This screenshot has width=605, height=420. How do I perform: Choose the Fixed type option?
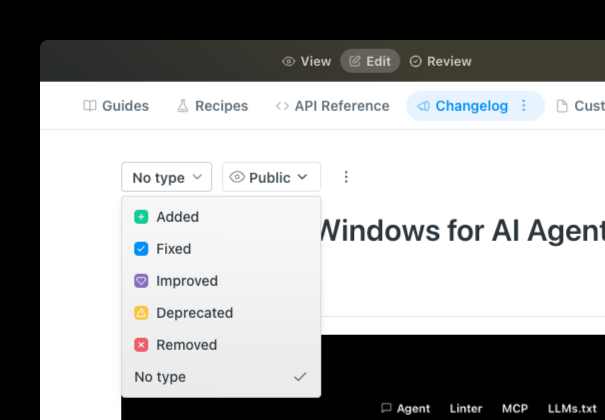(x=221, y=249)
